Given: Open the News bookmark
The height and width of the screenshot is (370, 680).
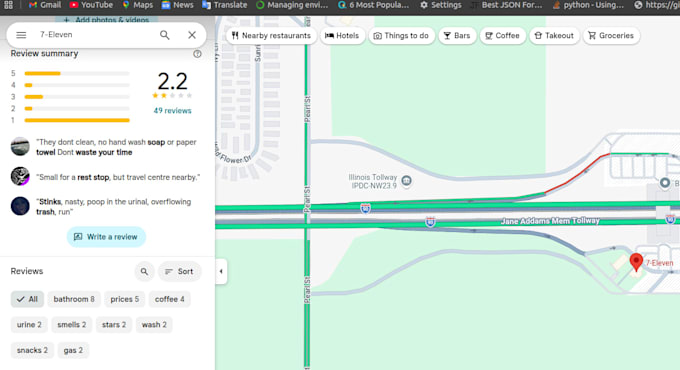Looking at the screenshot, I should click(x=177, y=5).
